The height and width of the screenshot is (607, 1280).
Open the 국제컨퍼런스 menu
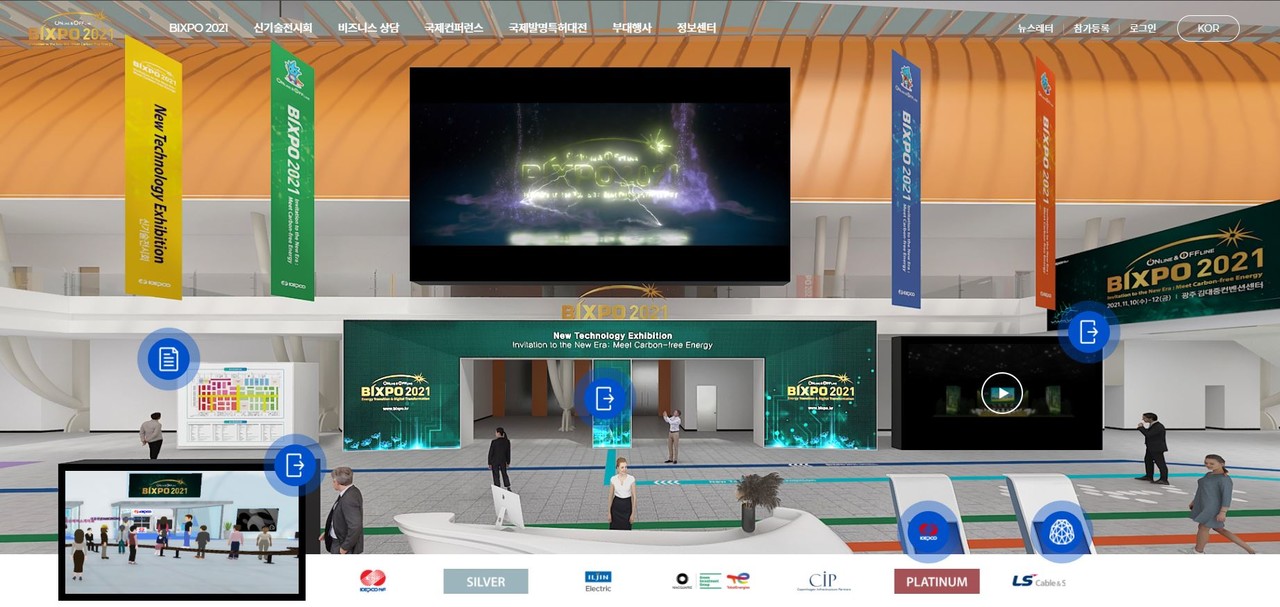(453, 28)
